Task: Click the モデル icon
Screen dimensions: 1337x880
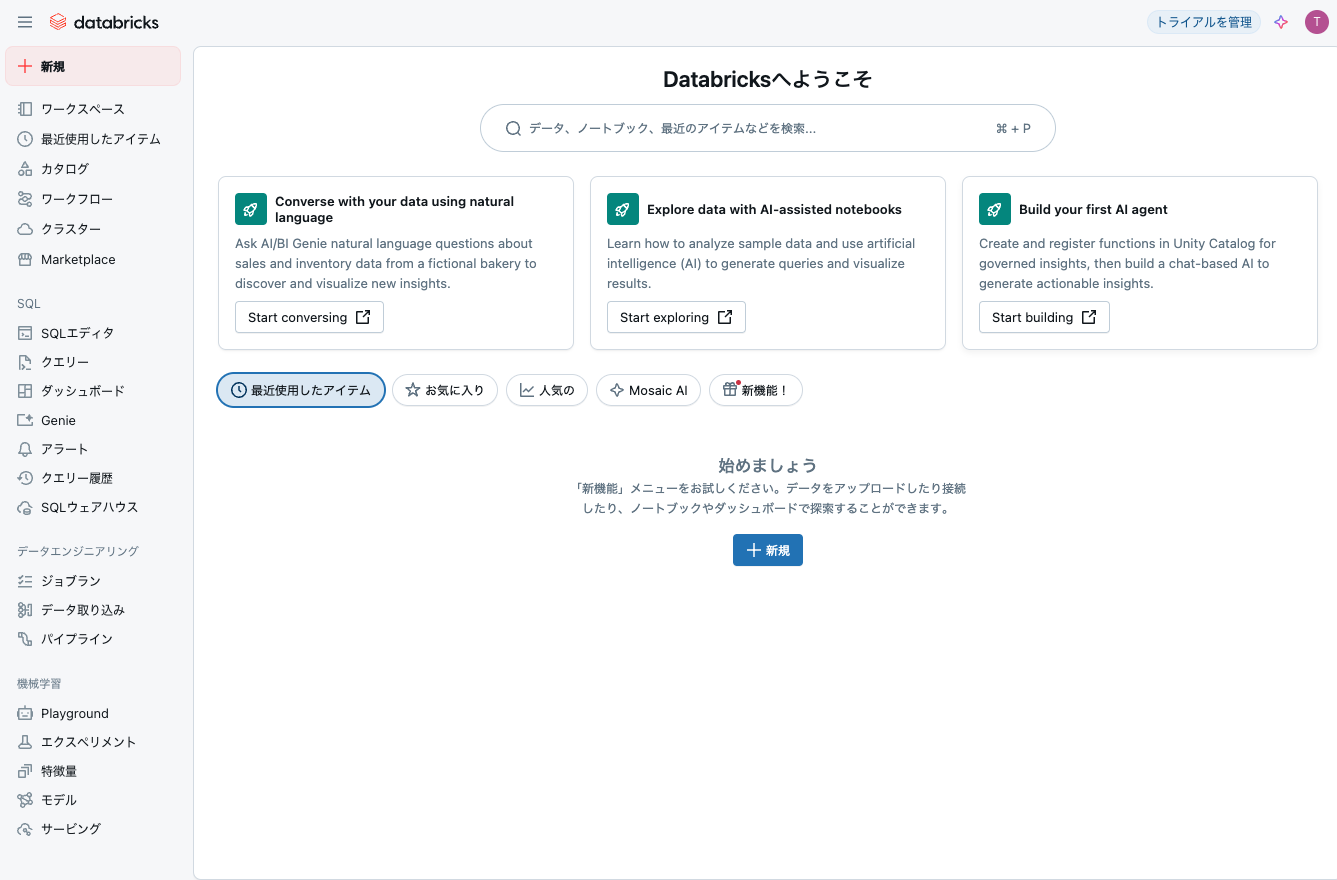Action: (x=25, y=800)
